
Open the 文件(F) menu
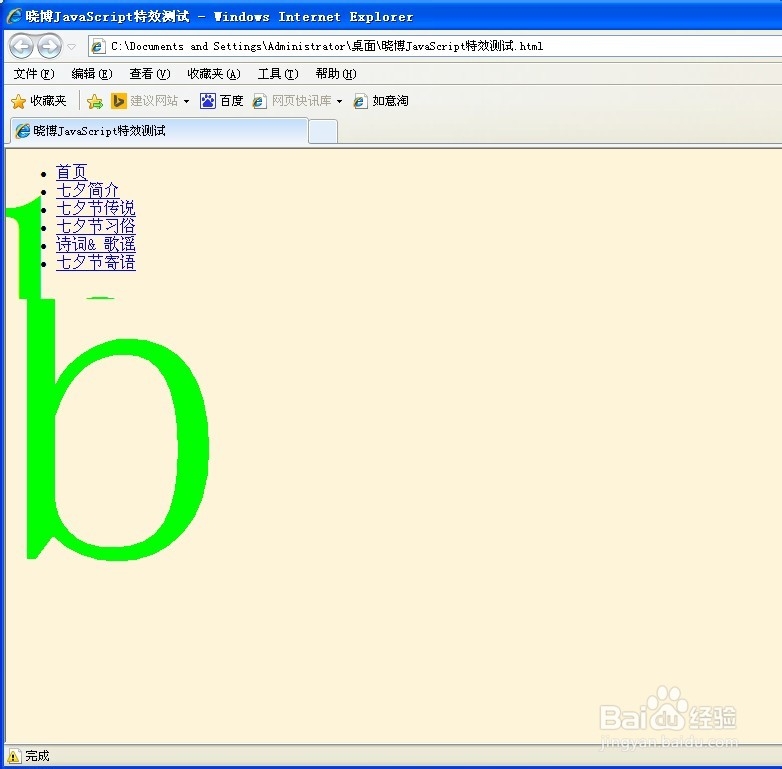(33, 74)
